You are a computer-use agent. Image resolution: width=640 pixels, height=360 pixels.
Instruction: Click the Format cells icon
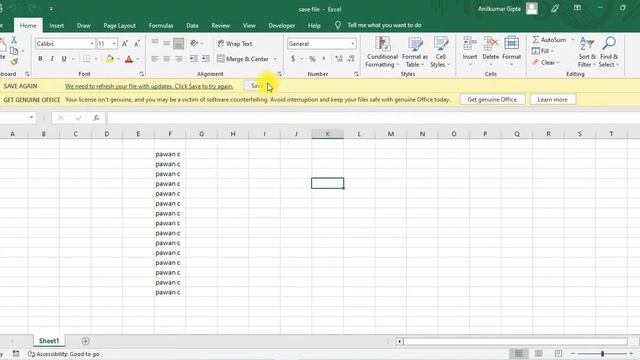coord(511,43)
